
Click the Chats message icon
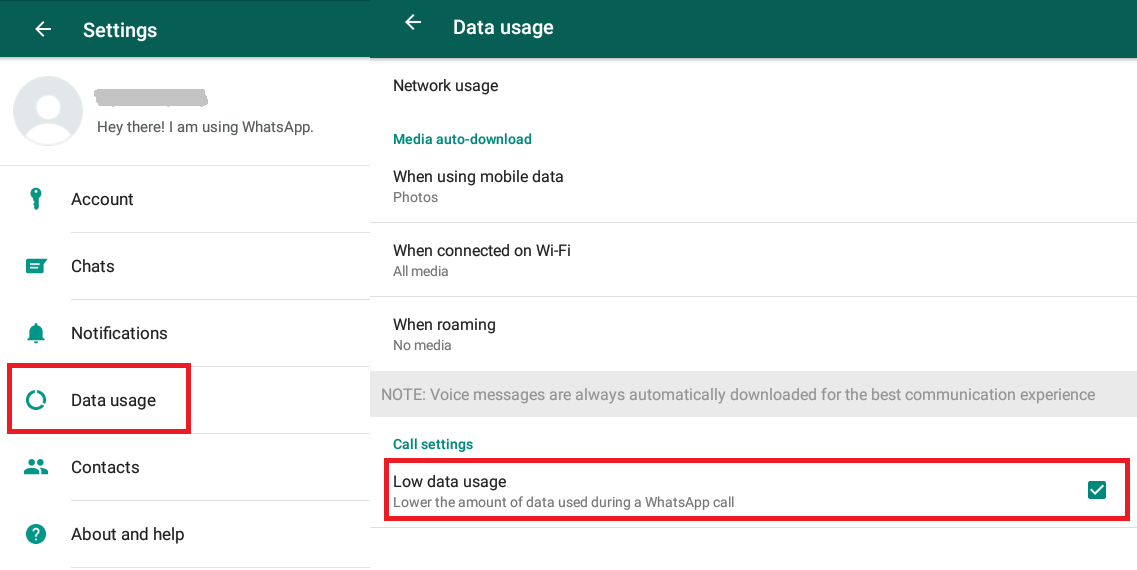click(36, 266)
